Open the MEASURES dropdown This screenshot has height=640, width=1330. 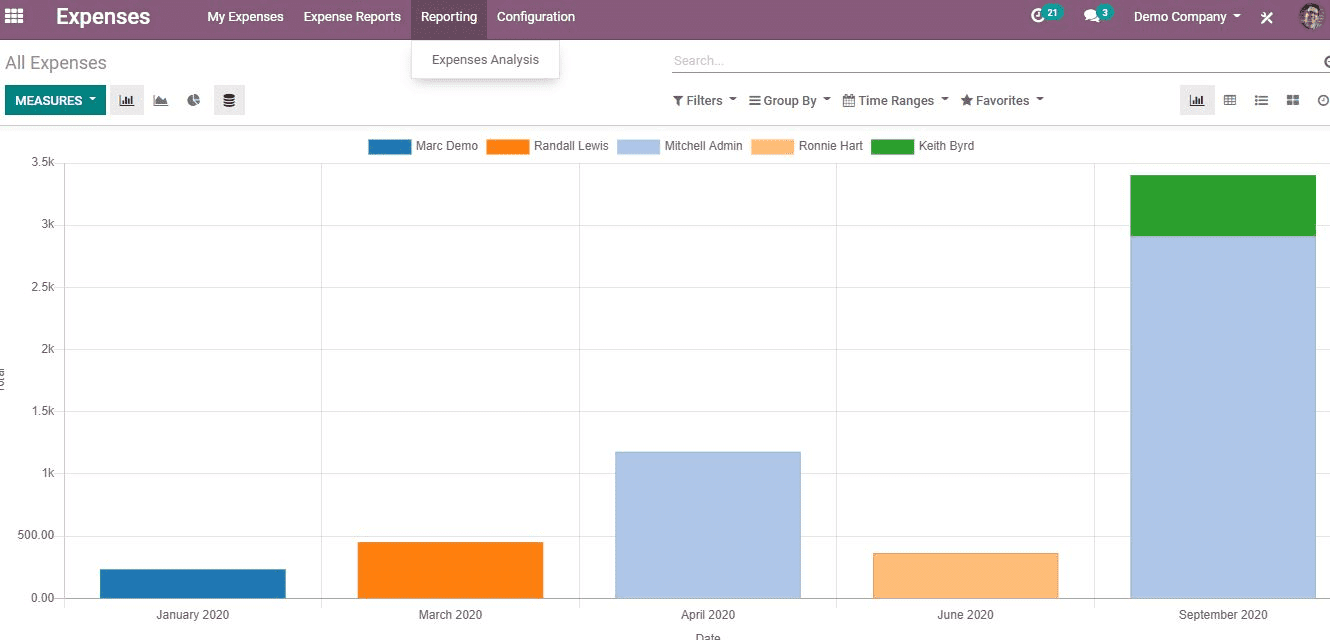(55, 100)
